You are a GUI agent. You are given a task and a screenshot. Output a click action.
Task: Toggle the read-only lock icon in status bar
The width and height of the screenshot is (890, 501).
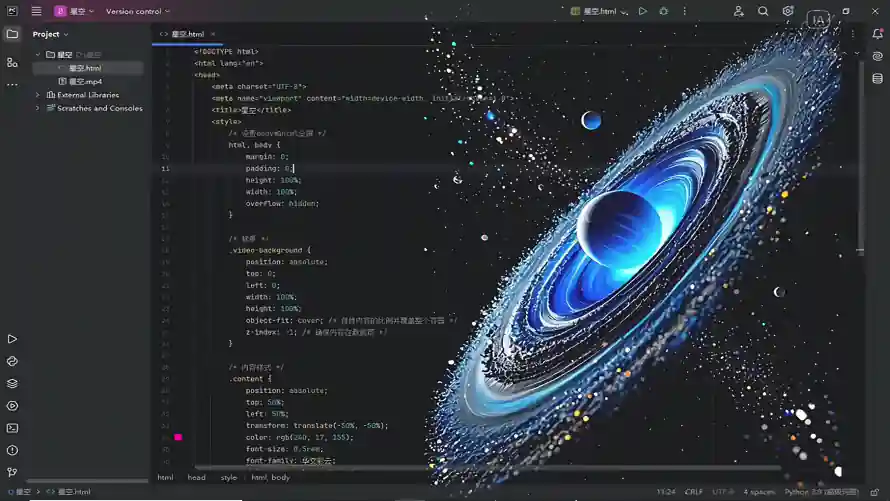coord(875,492)
